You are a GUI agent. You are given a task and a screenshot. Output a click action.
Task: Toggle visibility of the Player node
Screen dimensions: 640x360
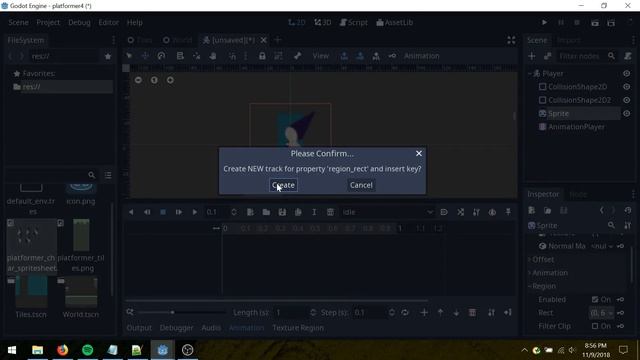627,73
